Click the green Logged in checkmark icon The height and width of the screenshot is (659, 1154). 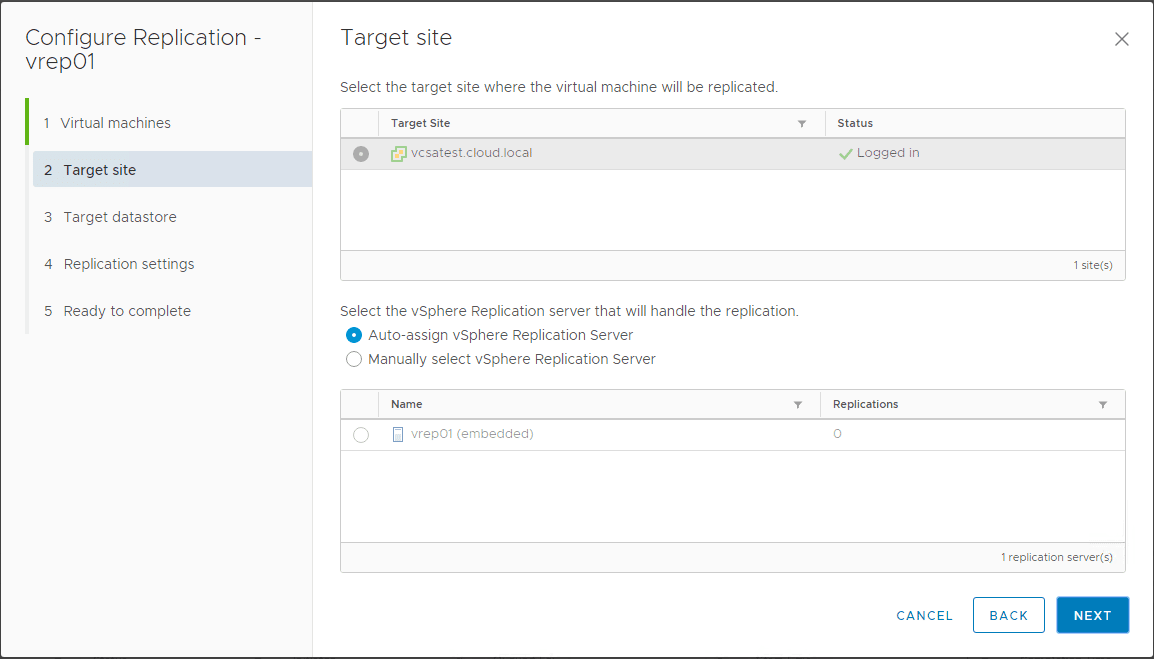[x=845, y=154]
